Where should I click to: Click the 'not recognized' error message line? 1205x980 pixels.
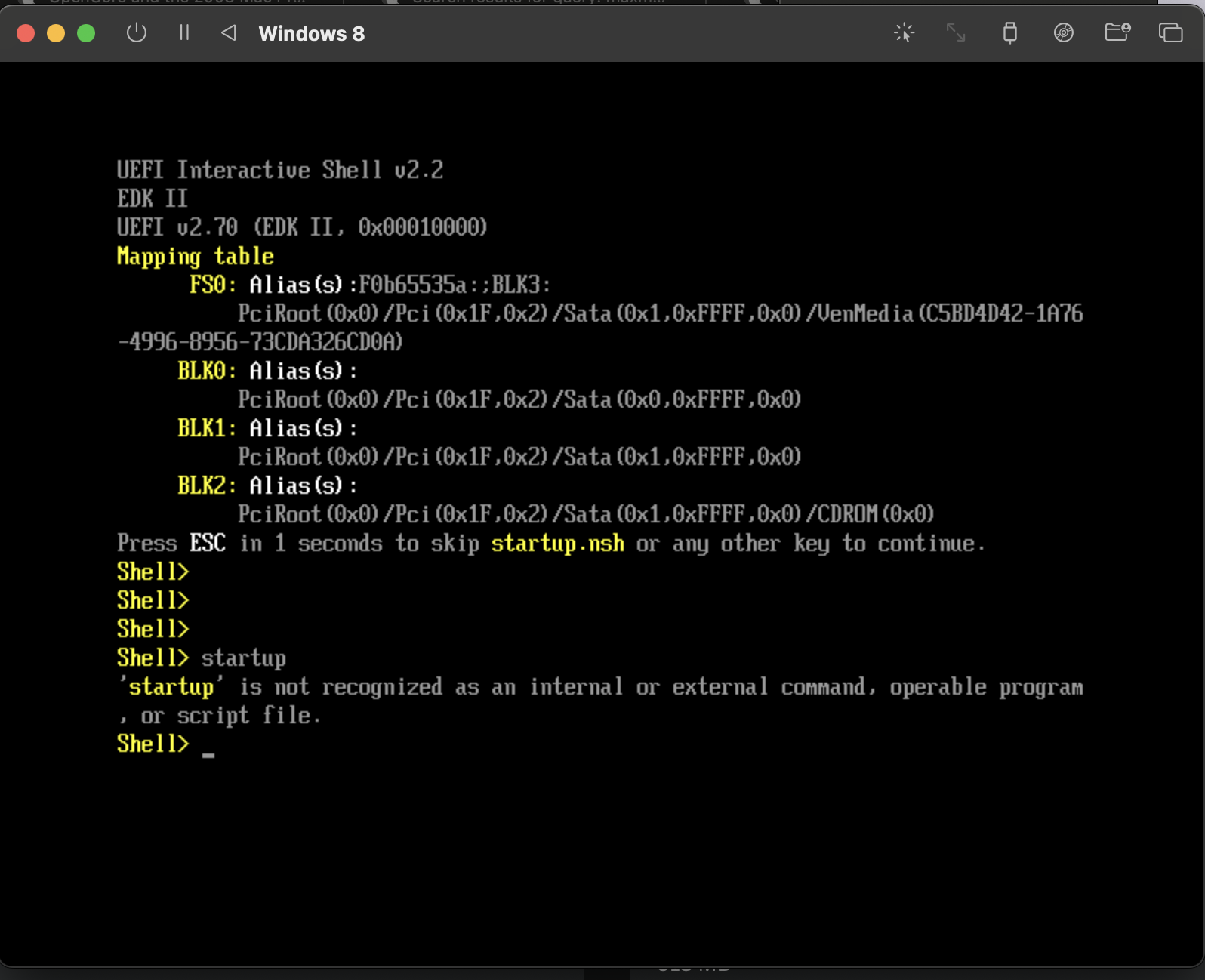point(600,687)
